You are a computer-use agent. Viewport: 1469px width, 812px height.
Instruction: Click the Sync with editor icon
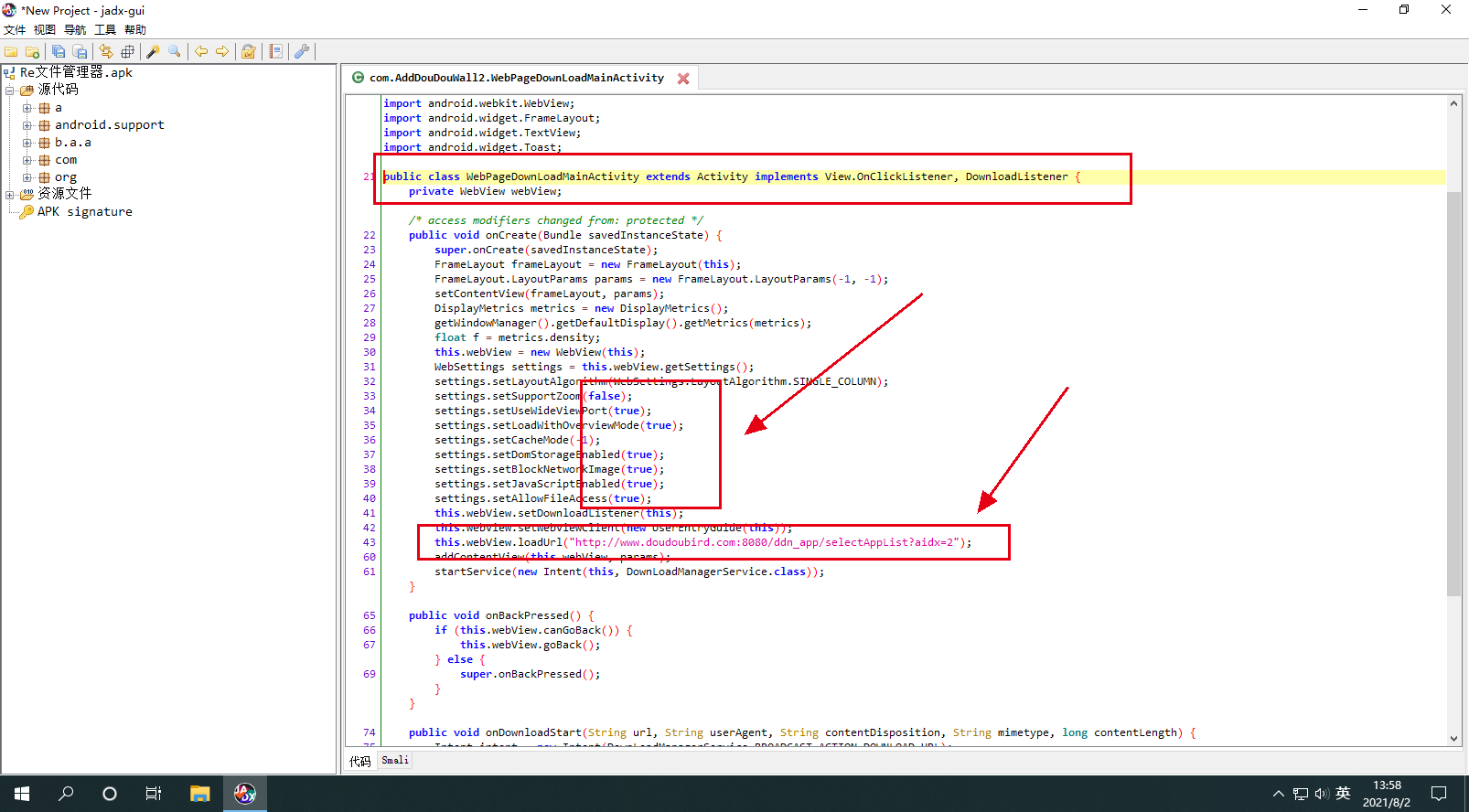click(x=106, y=52)
